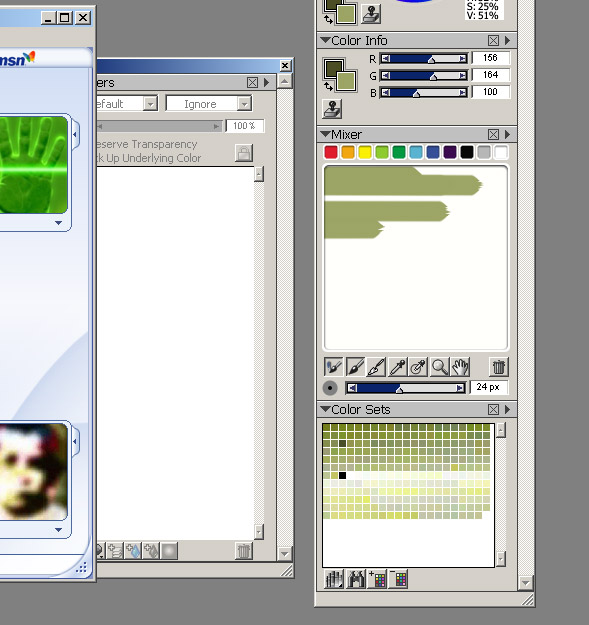Close the Color Info panel with its X box
The image size is (589, 625).
[493, 40]
